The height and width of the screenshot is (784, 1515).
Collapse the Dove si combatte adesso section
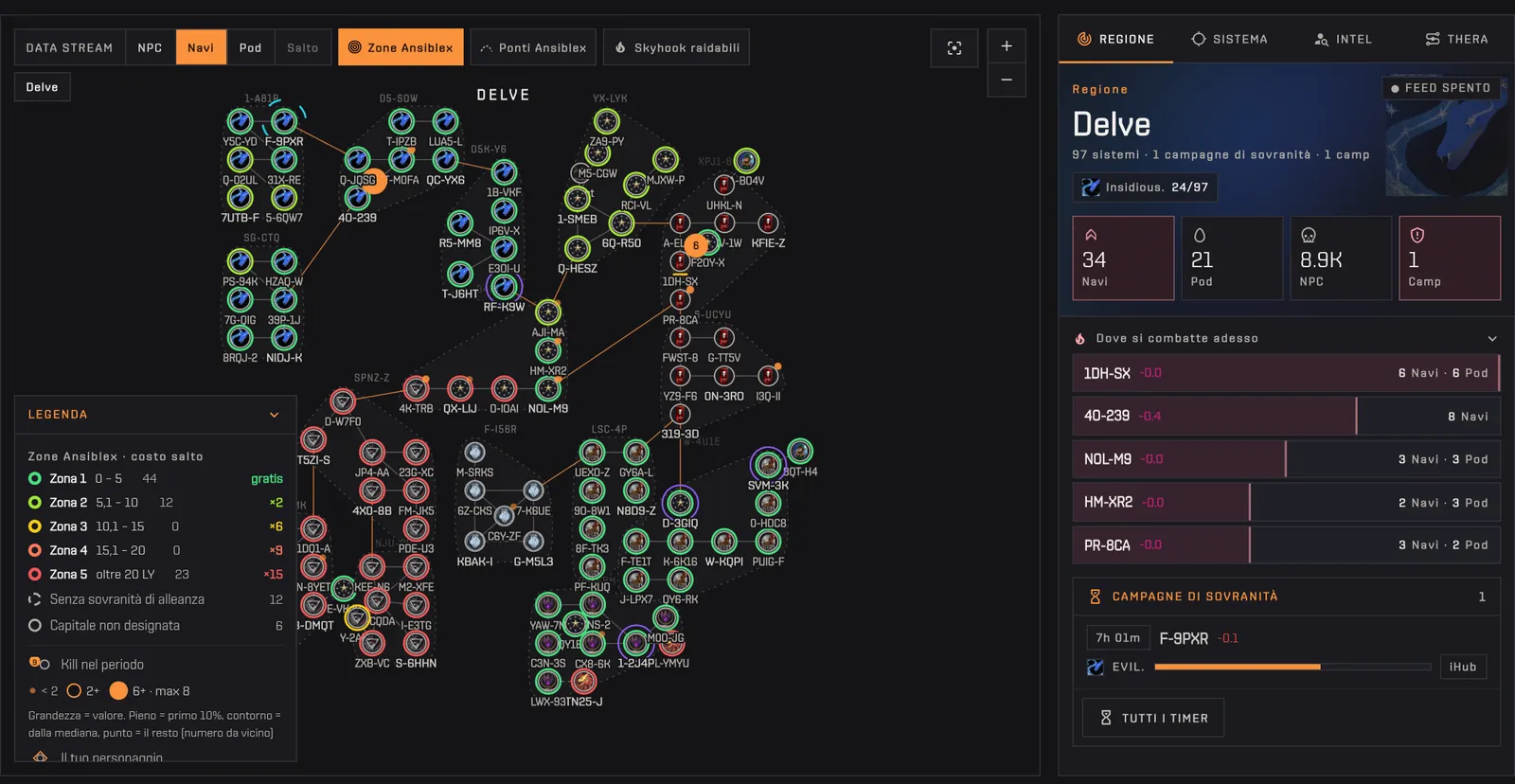coord(1492,338)
